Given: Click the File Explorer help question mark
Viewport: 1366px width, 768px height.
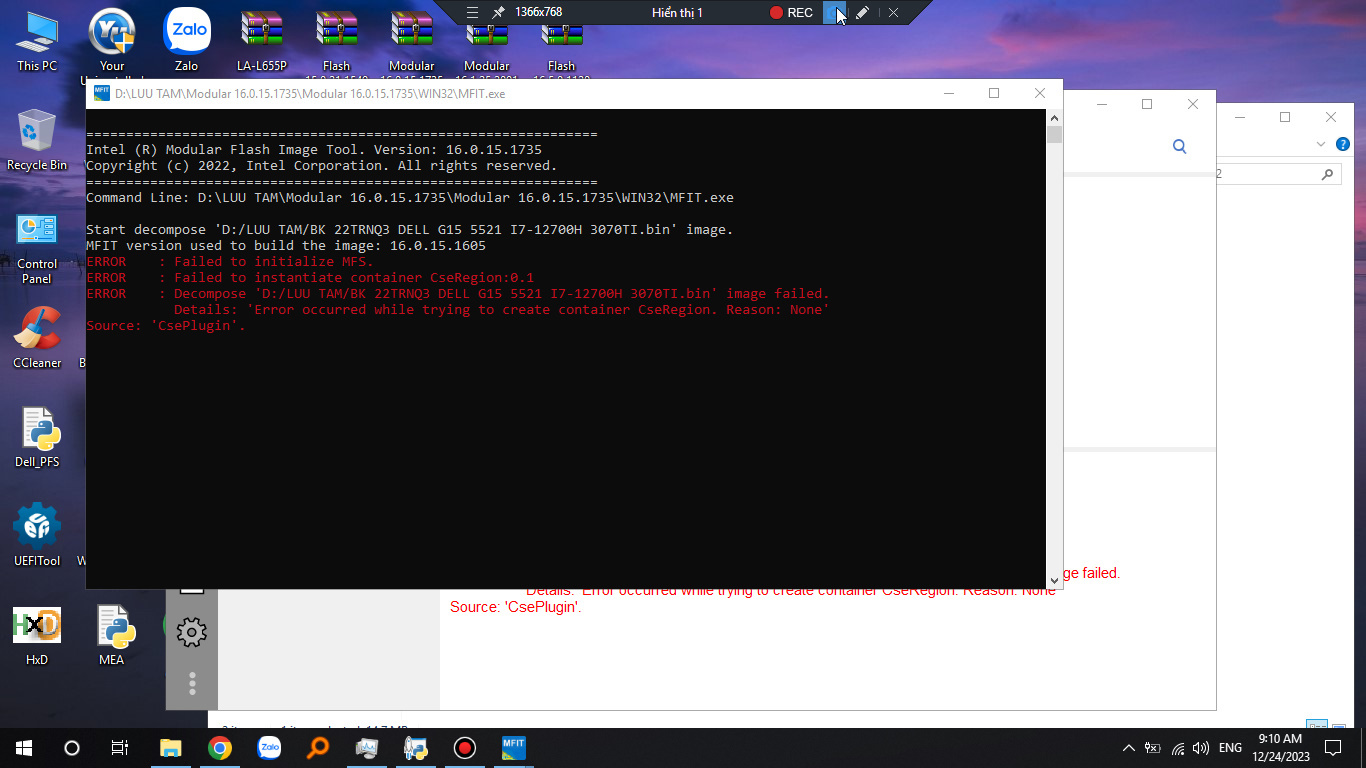Looking at the screenshot, I should tap(1342, 144).
